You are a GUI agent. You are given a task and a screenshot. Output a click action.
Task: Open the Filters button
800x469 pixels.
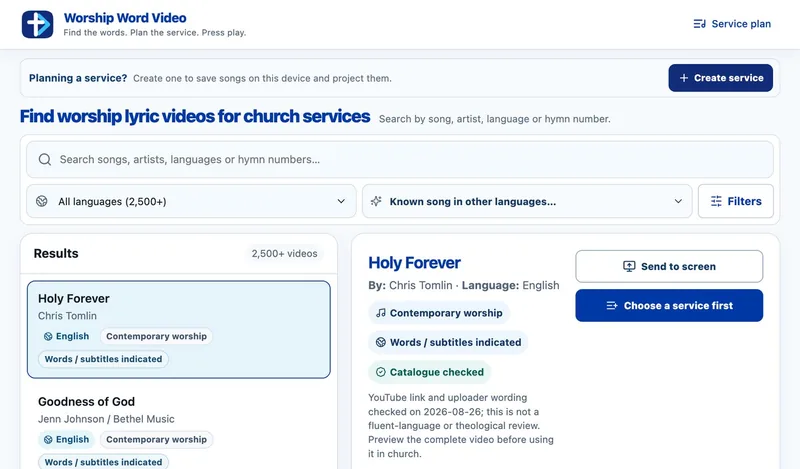pyautogui.click(x=736, y=201)
